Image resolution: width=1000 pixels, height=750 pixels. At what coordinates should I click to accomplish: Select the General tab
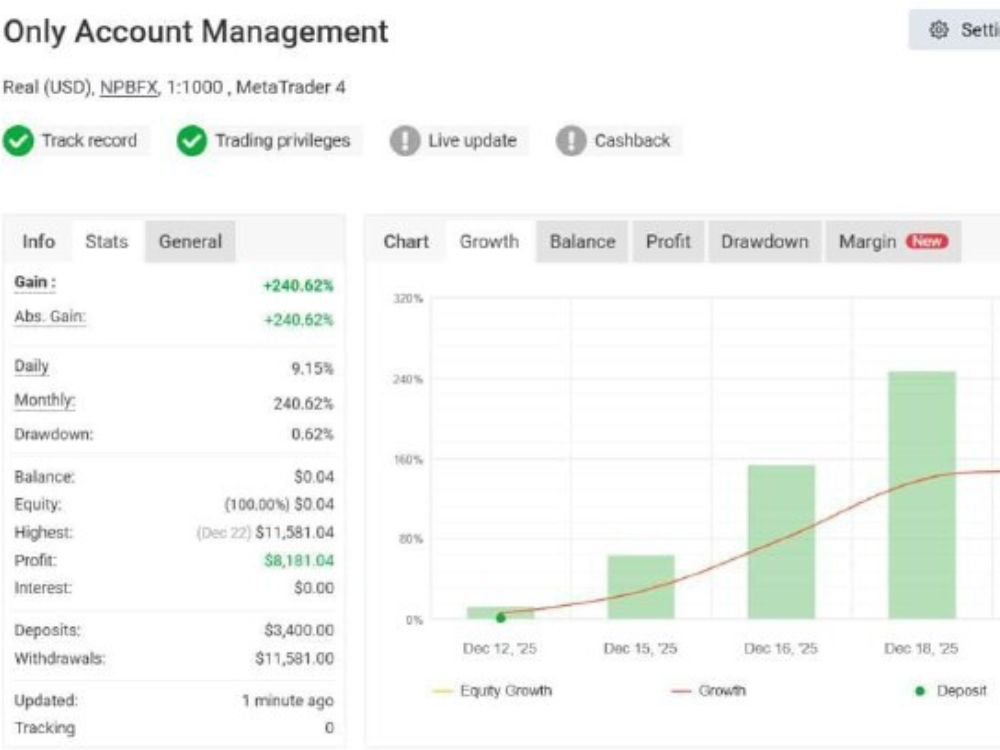coord(190,242)
